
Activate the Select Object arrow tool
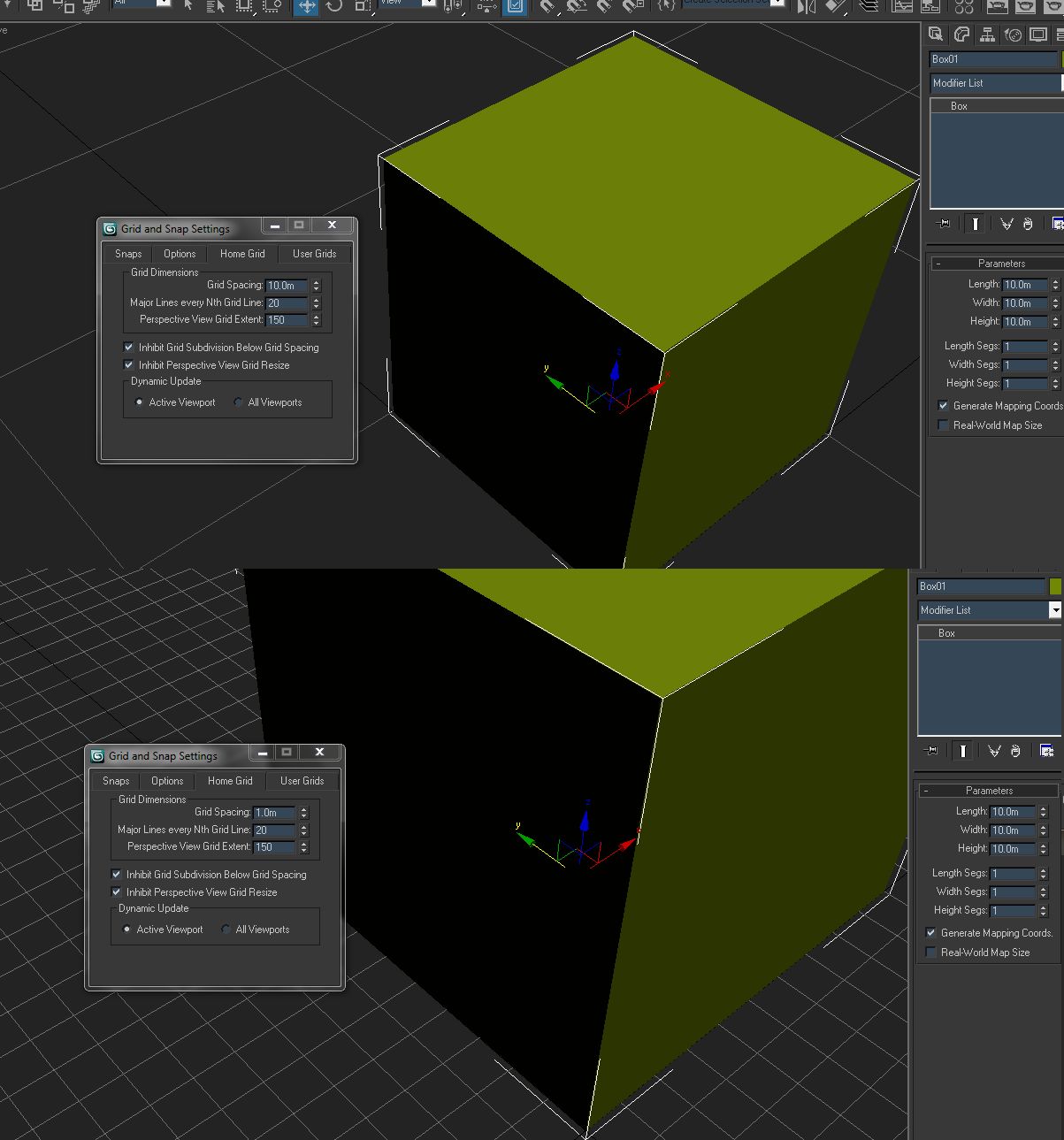click(188, 5)
